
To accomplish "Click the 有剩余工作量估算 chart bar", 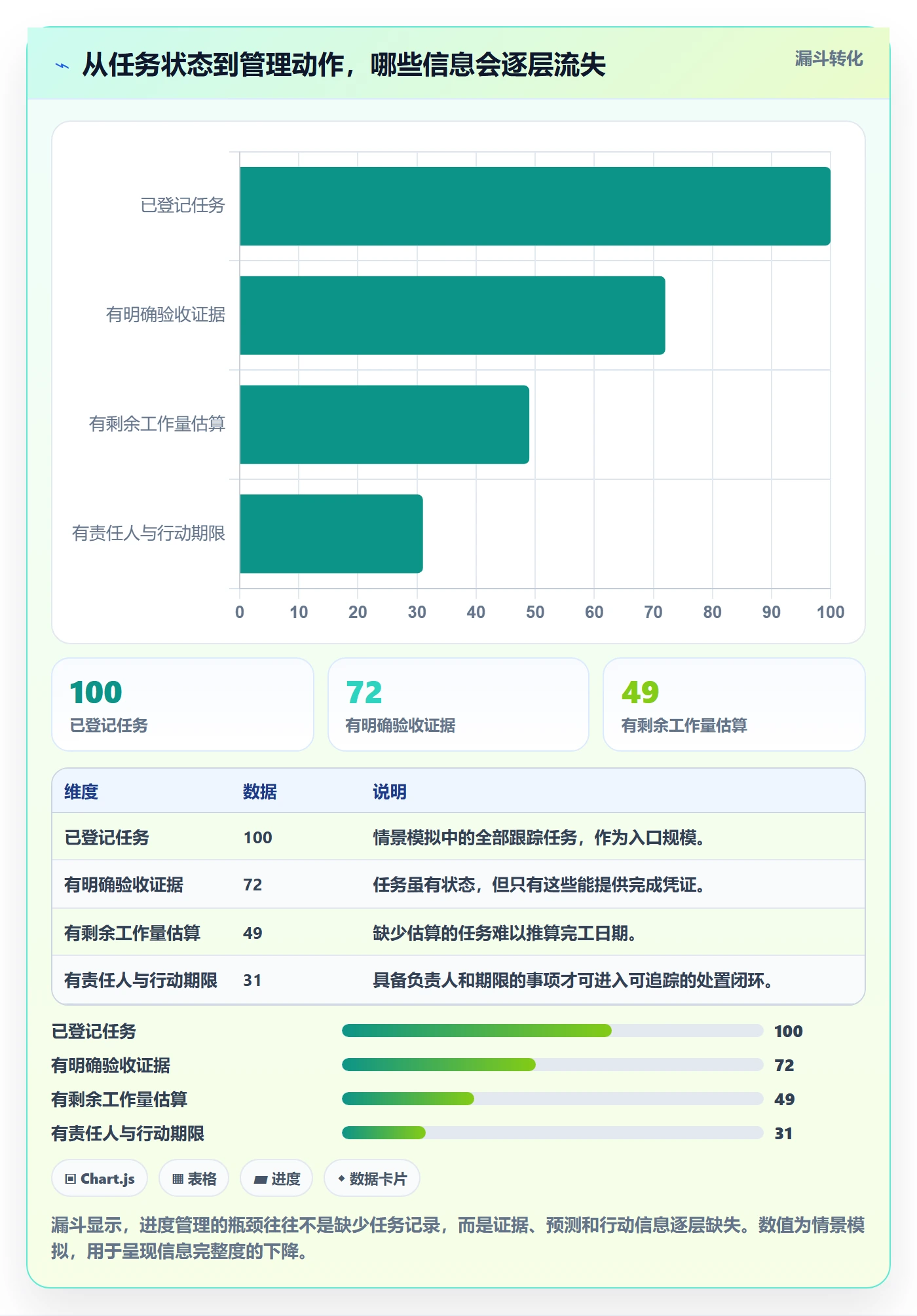I will click(384, 424).
